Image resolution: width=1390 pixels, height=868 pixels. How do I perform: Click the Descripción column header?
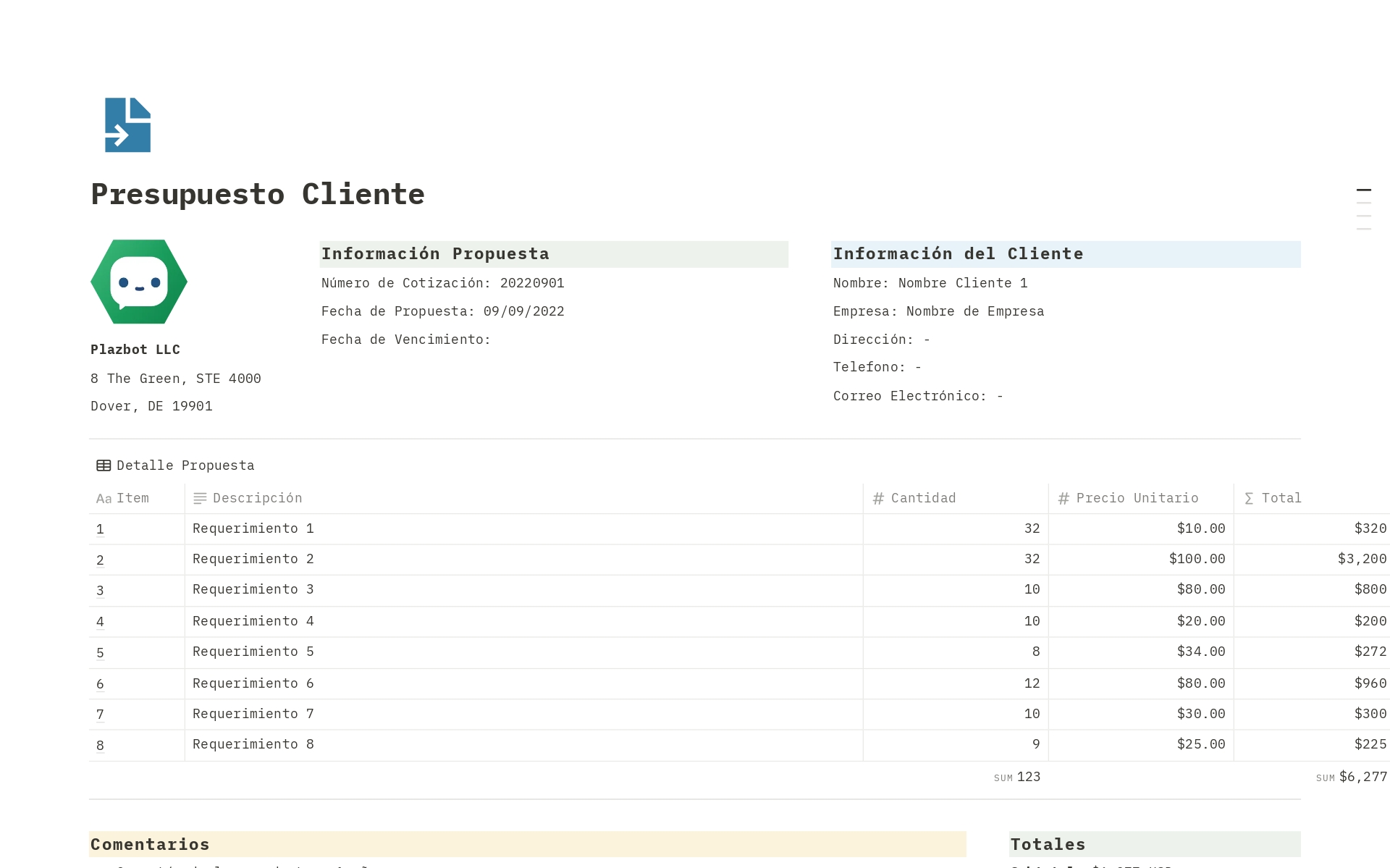(257, 498)
